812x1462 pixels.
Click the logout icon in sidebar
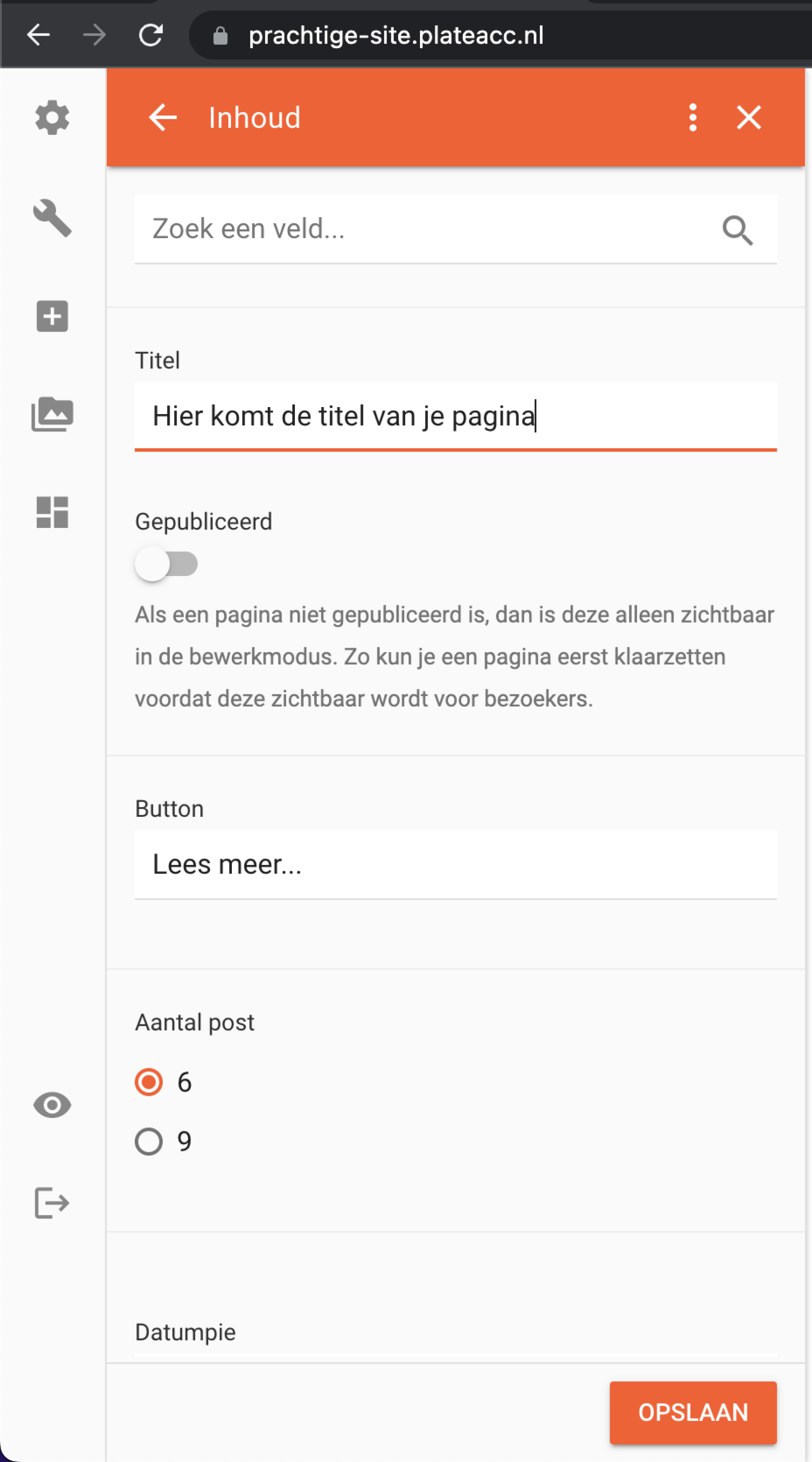point(52,1203)
